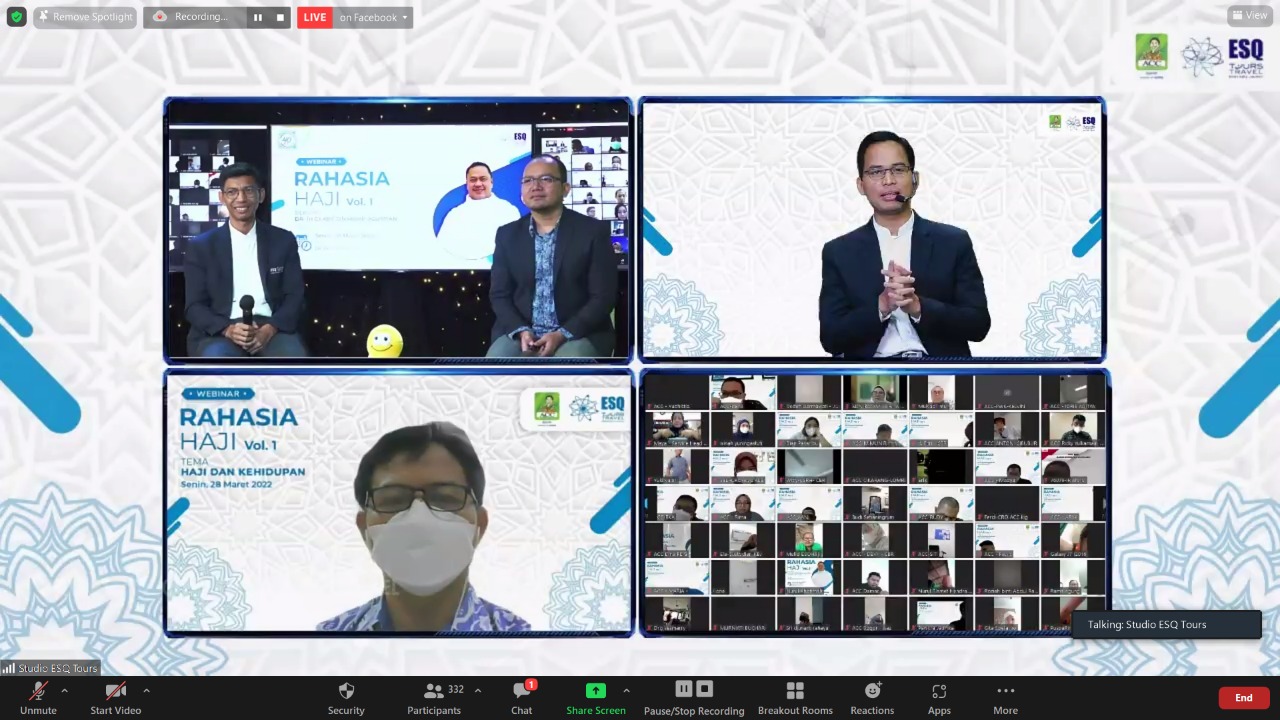
Task: Click the green encryption shield icon
Action: (x=16, y=17)
